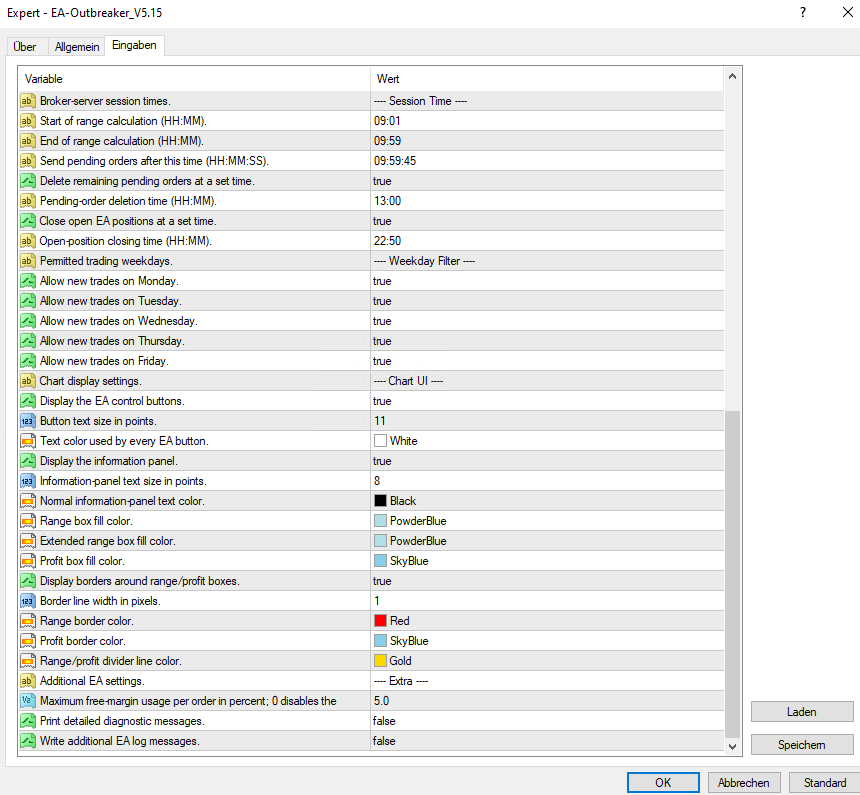Click the 22:50 open-position closing time value
This screenshot has height=795, width=860.
tap(387, 241)
